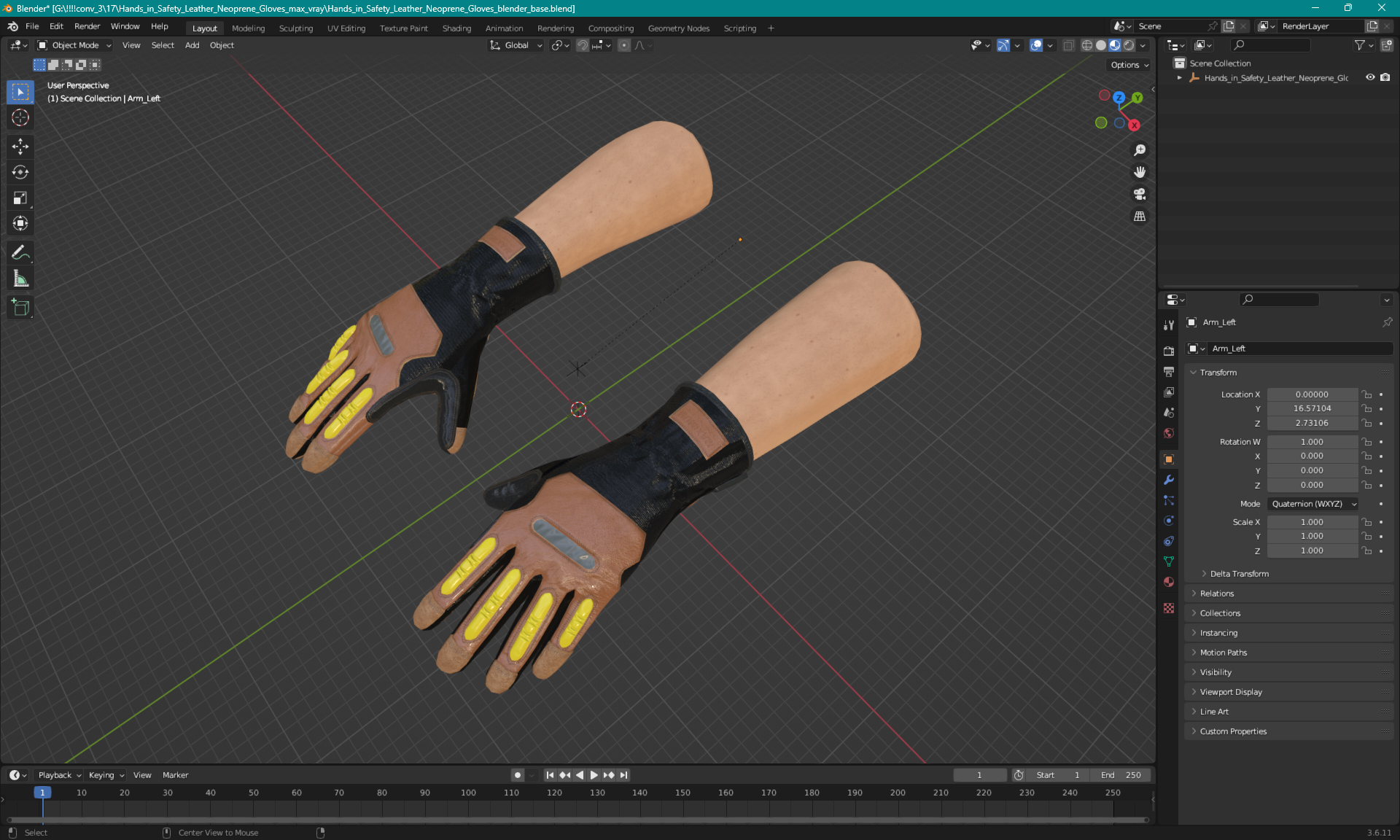The height and width of the screenshot is (840, 1400).
Task: Activate the Move tool
Action: (20, 147)
